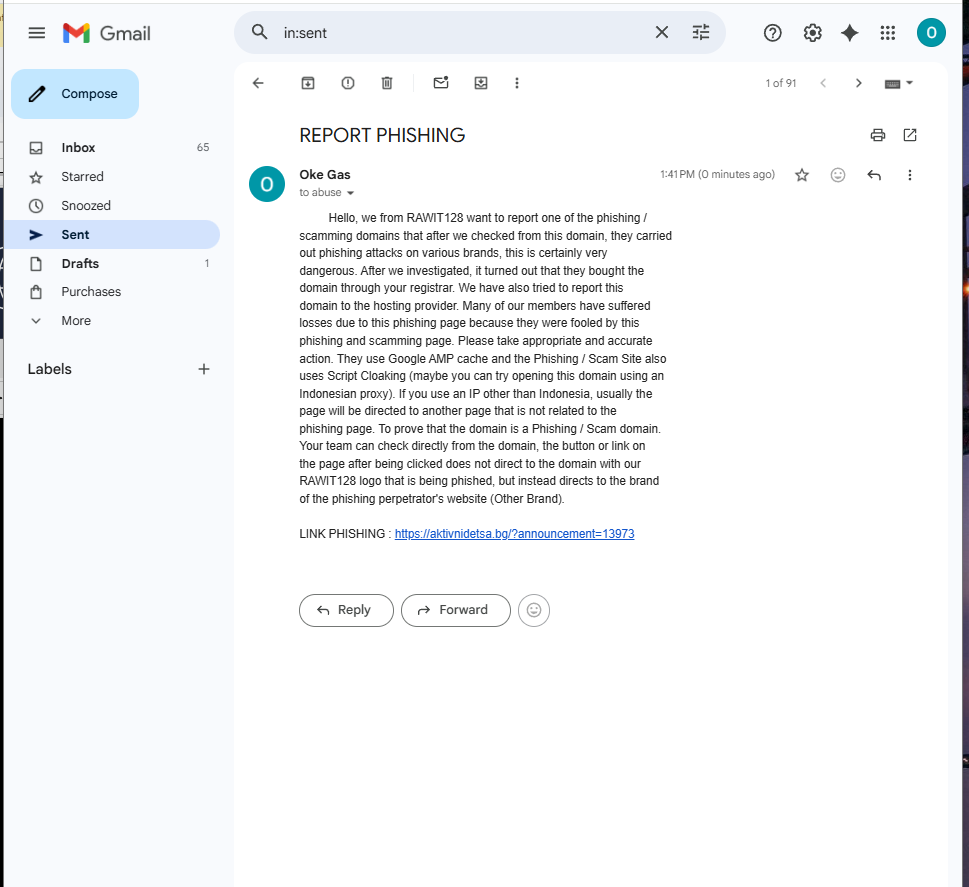969x887 pixels.
Task: Star the Oke Gas message
Action: point(802,175)
